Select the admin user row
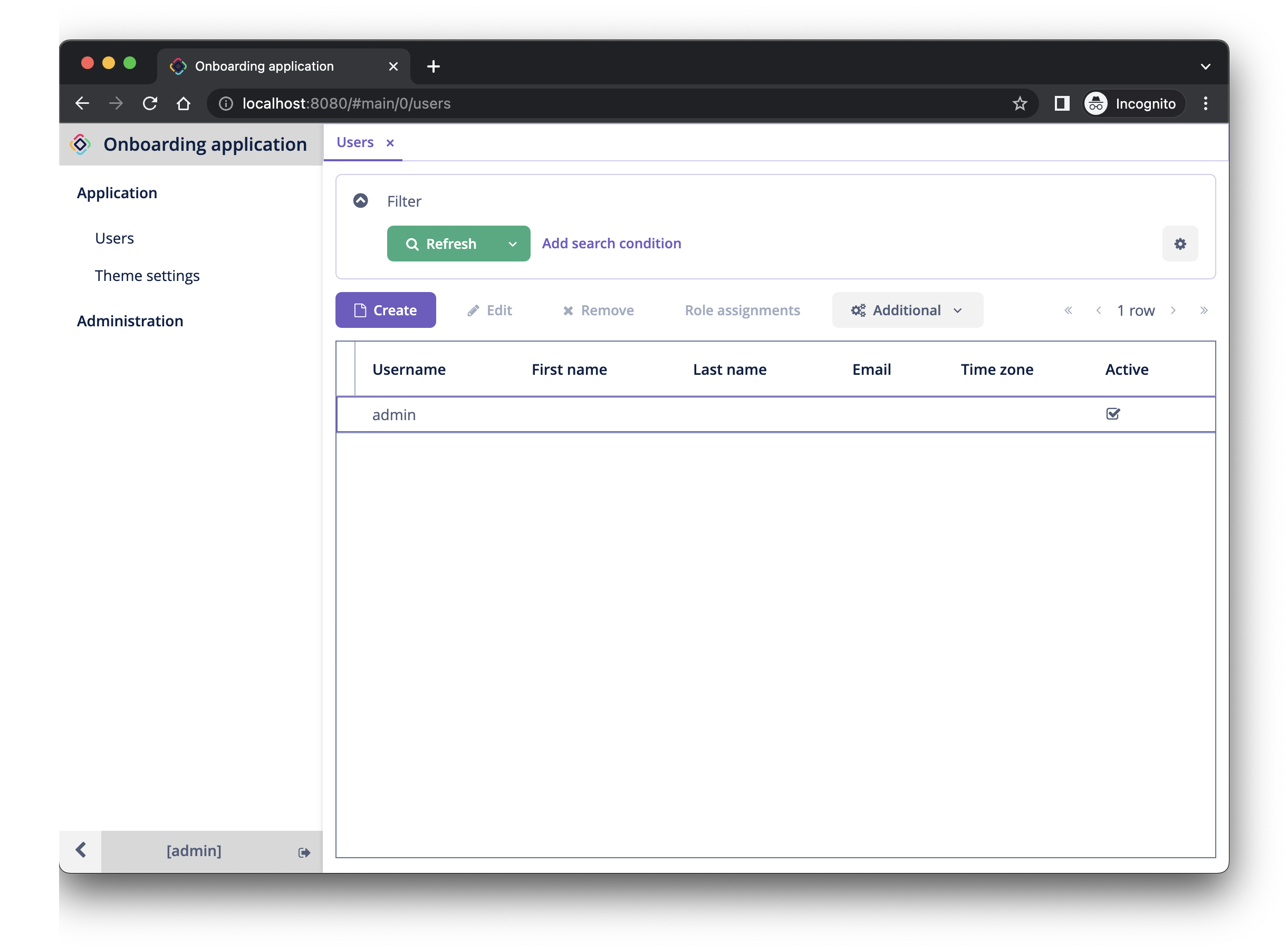The width and height of the screenshot is (1288, 951). [775, 413]
